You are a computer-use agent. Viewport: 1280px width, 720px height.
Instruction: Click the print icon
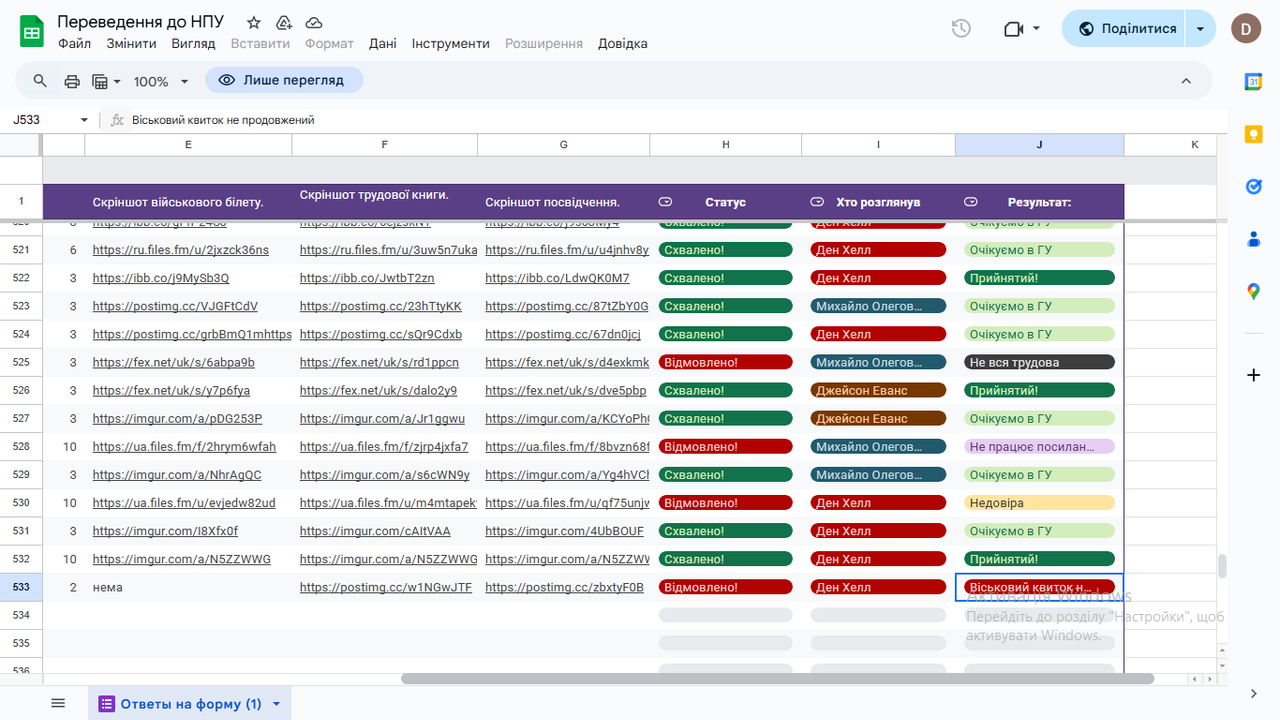(x=72, y=81)
